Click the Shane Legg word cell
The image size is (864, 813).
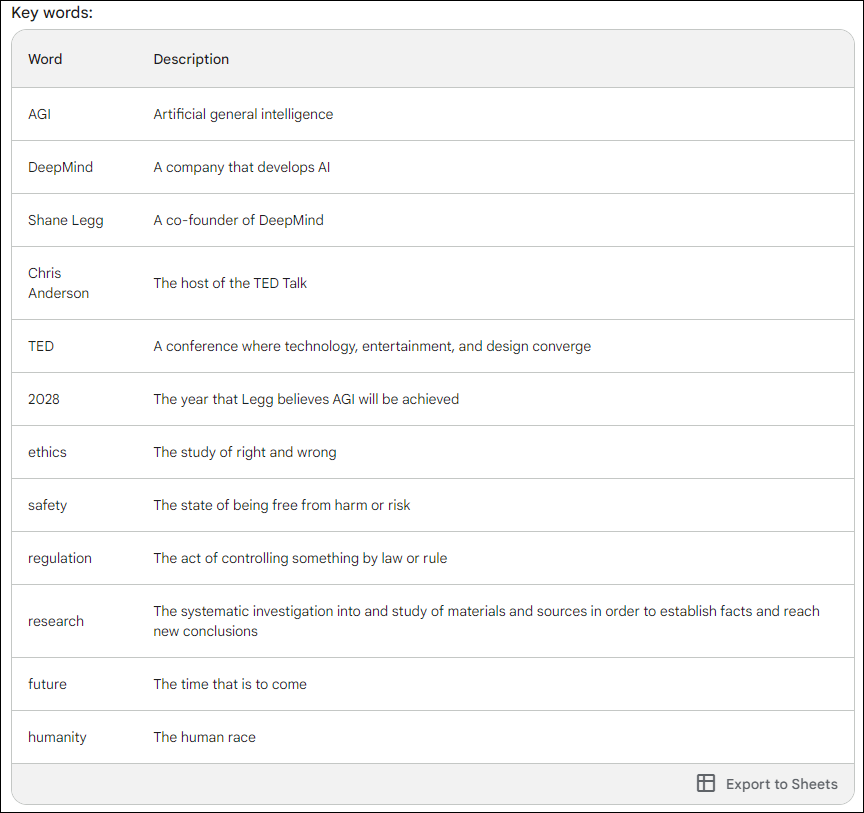point(66,220)
